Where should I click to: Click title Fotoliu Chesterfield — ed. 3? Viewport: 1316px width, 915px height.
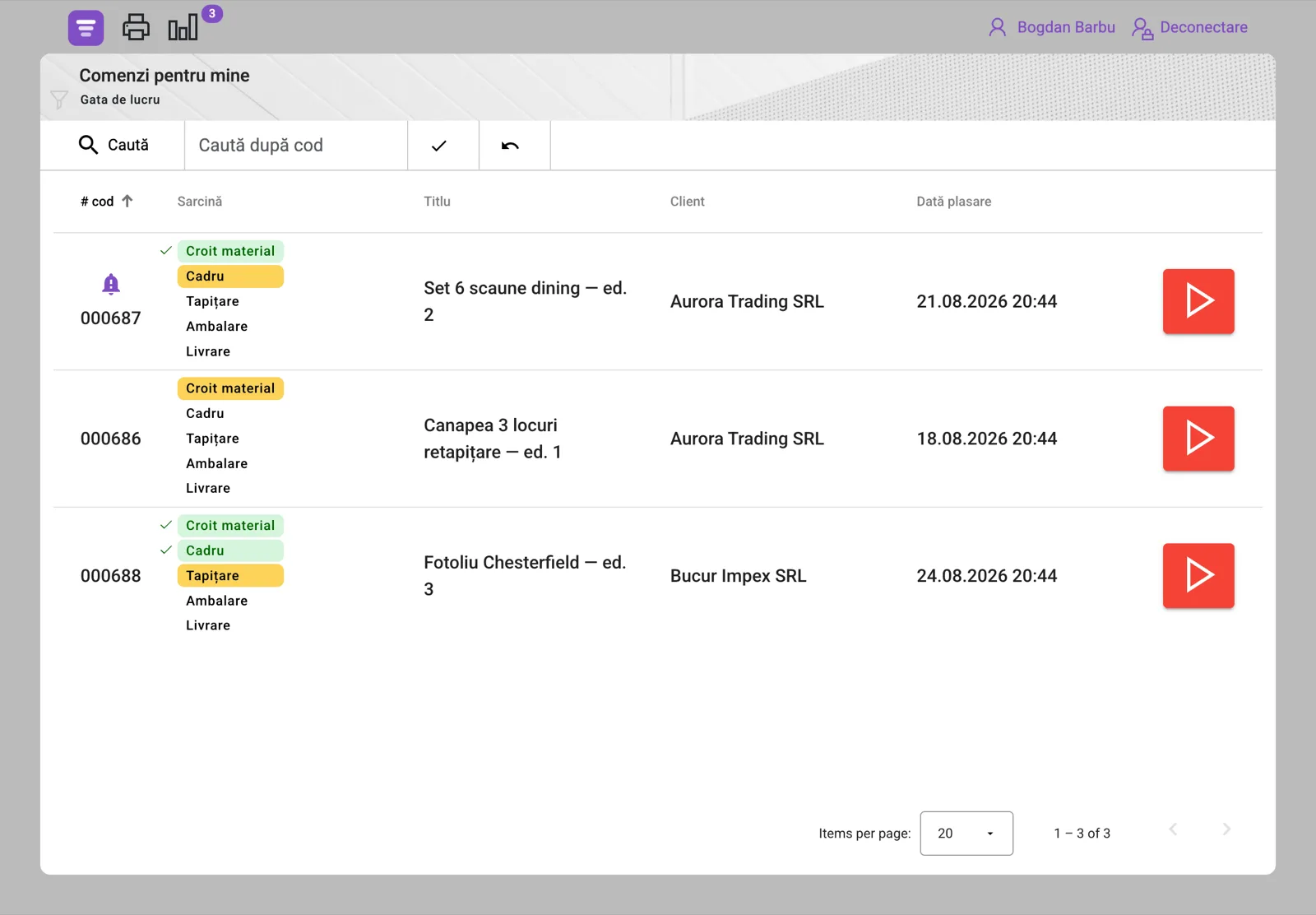tap(525, 576)
